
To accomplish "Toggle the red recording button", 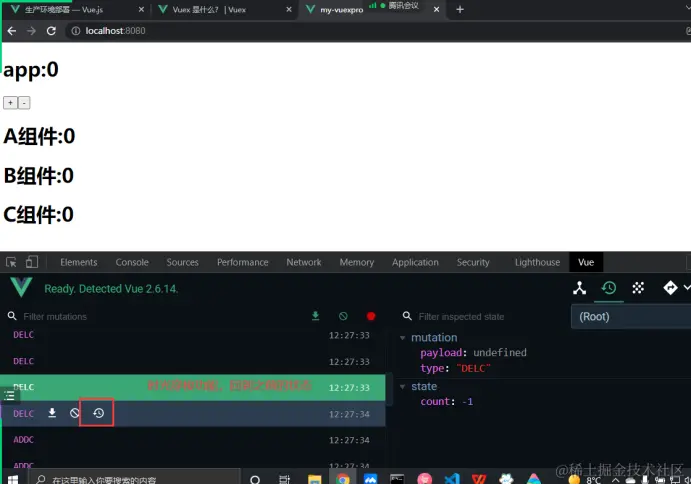I will point(371,316).
